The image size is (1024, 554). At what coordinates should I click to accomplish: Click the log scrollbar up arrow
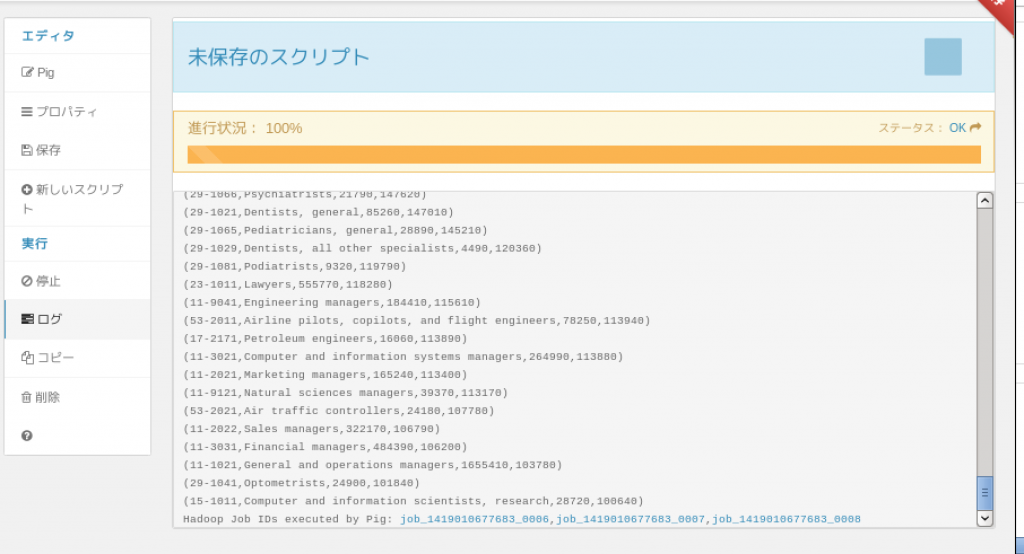pos(985,201)
